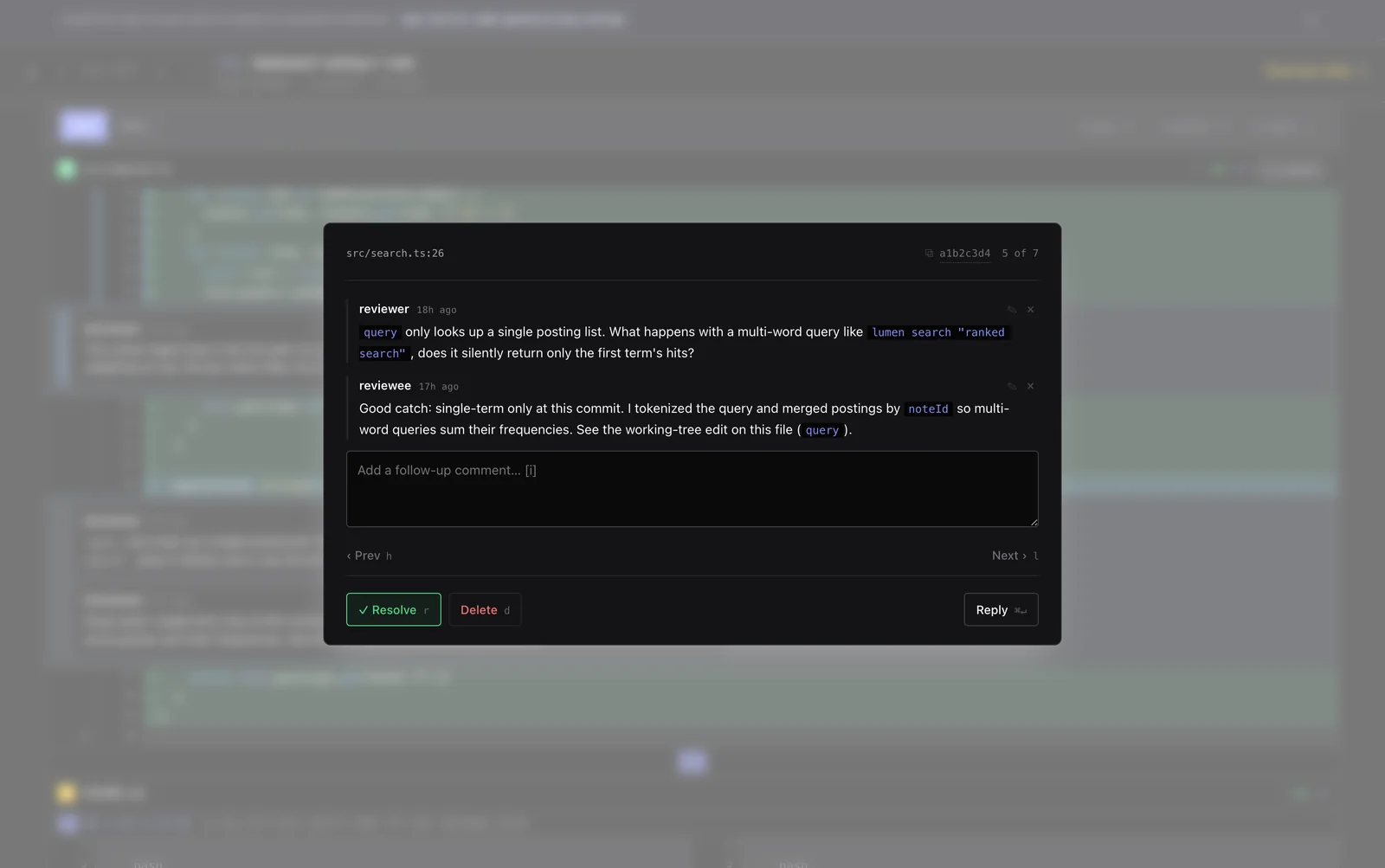Click the 18h ago timestamp
This screenshot has height=868, width=1385.
(436, 310)
